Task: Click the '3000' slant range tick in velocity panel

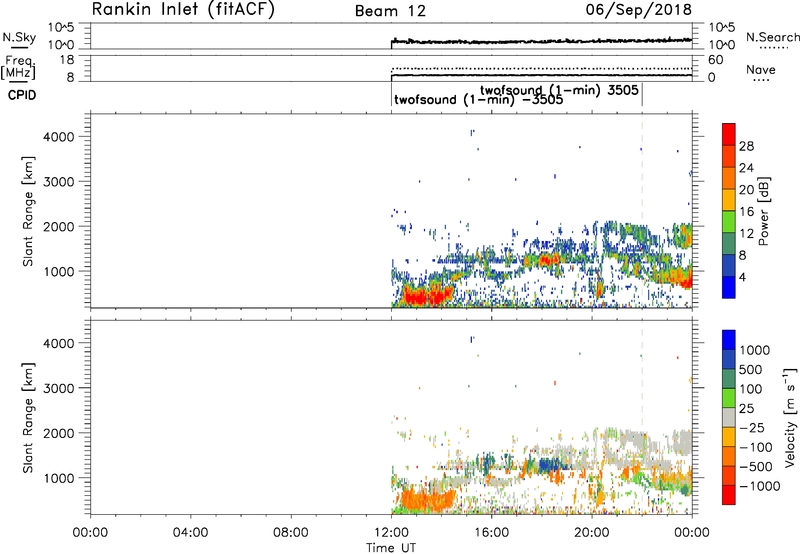Action: click(x=59, y=388)
